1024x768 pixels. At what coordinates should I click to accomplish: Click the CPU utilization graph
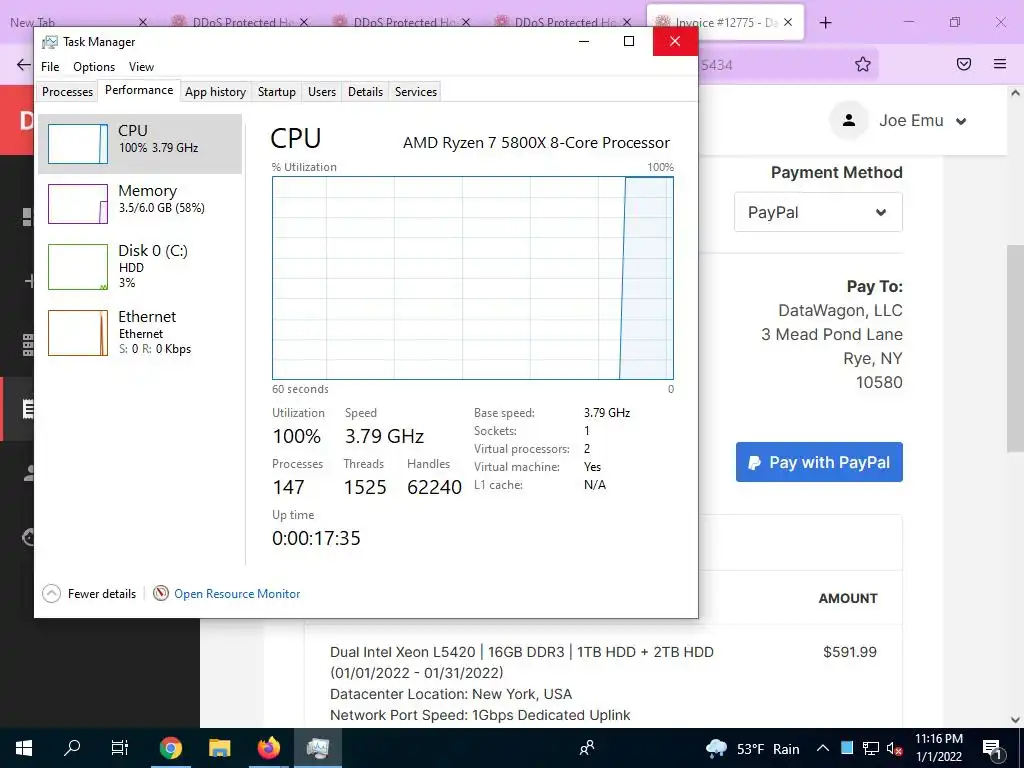(473, 278)
